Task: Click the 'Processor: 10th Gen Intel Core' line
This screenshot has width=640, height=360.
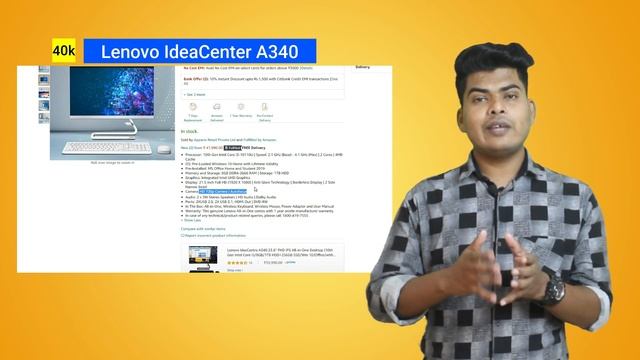Action: click(264, 157)
